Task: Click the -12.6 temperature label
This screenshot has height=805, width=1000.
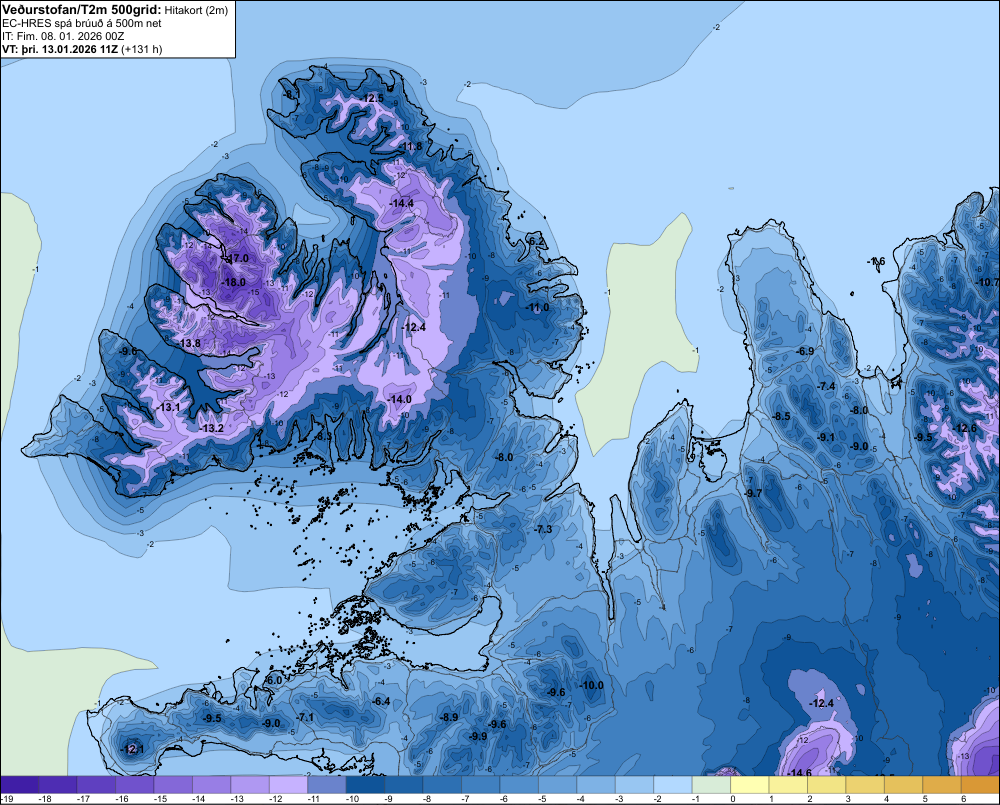Action: click(x=964, y=428)
